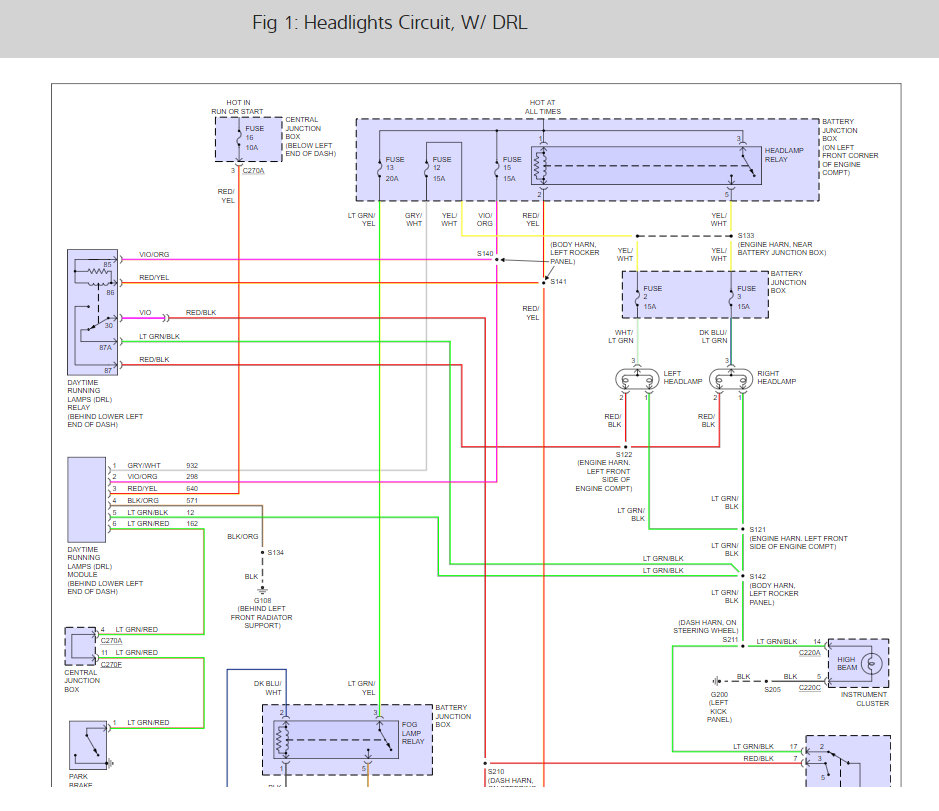Click the 'LEFT HEADLAMP' text label

pos(683,377)
